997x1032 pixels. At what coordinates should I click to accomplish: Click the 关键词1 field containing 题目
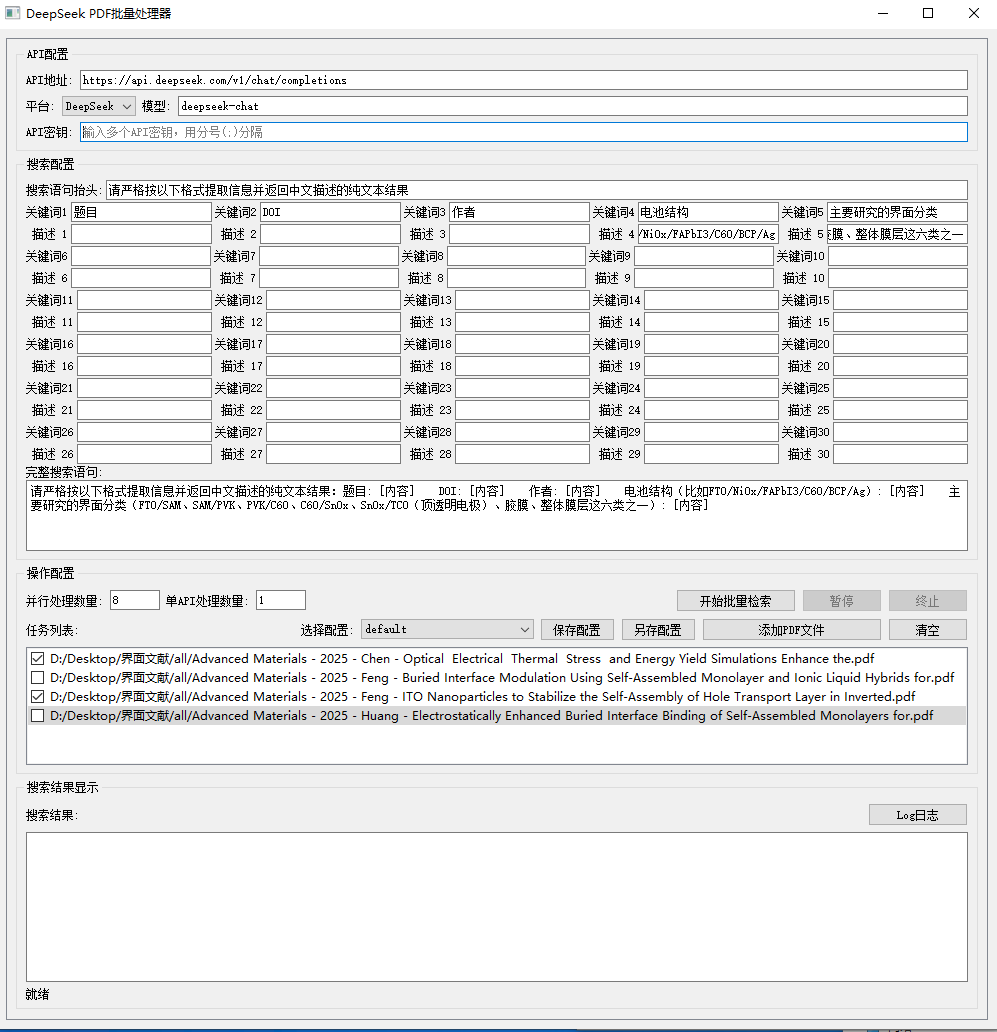point(141,212)
